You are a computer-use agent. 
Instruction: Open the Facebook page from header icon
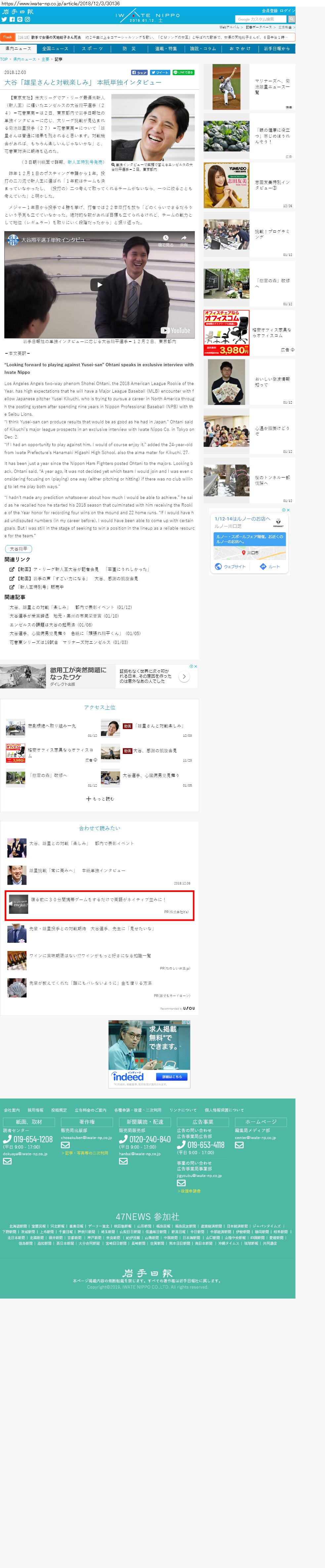tap(12, 19)
